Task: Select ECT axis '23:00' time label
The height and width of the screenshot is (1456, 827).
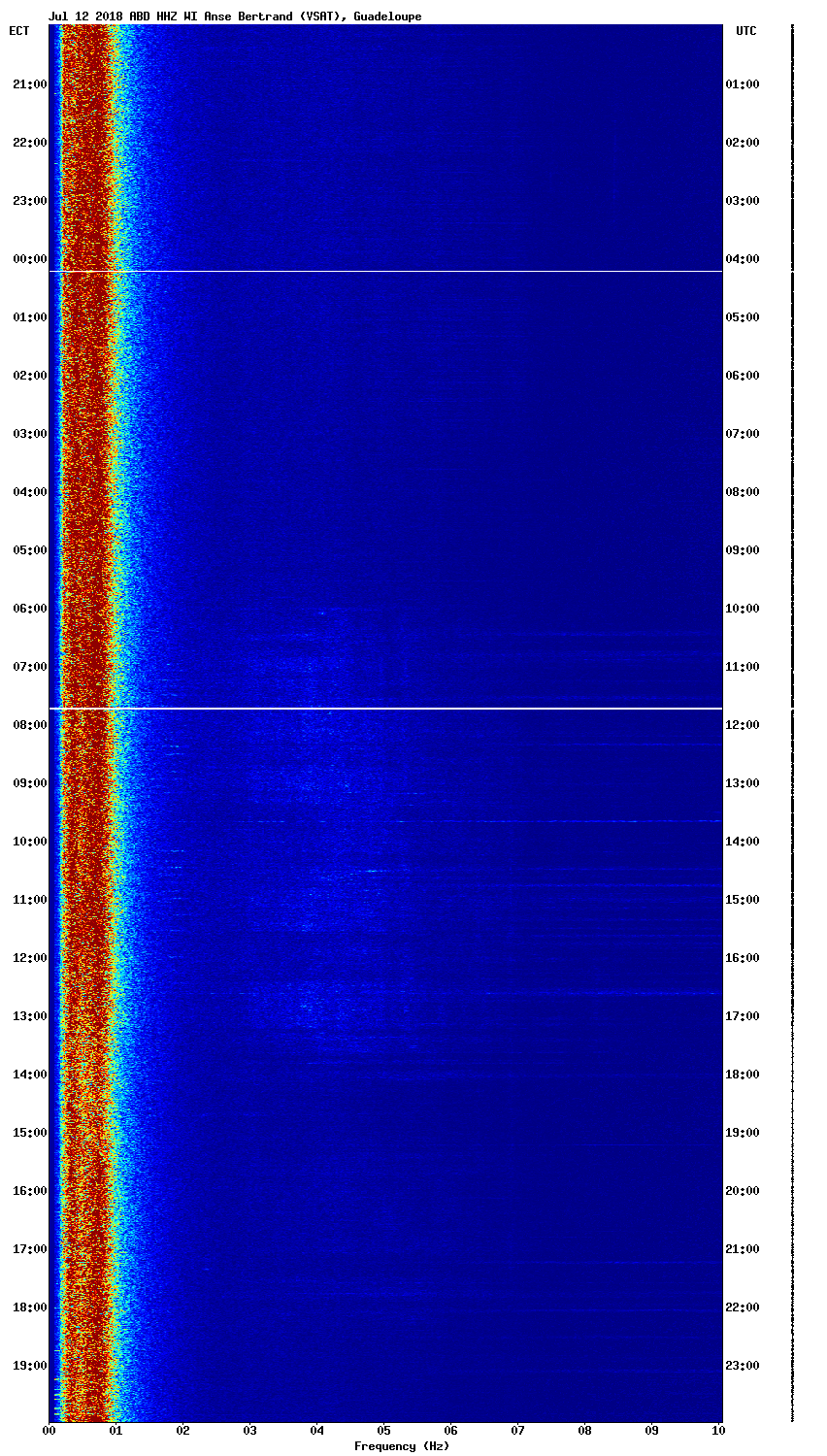Action: pyautogui.click(x=30, y=201)
